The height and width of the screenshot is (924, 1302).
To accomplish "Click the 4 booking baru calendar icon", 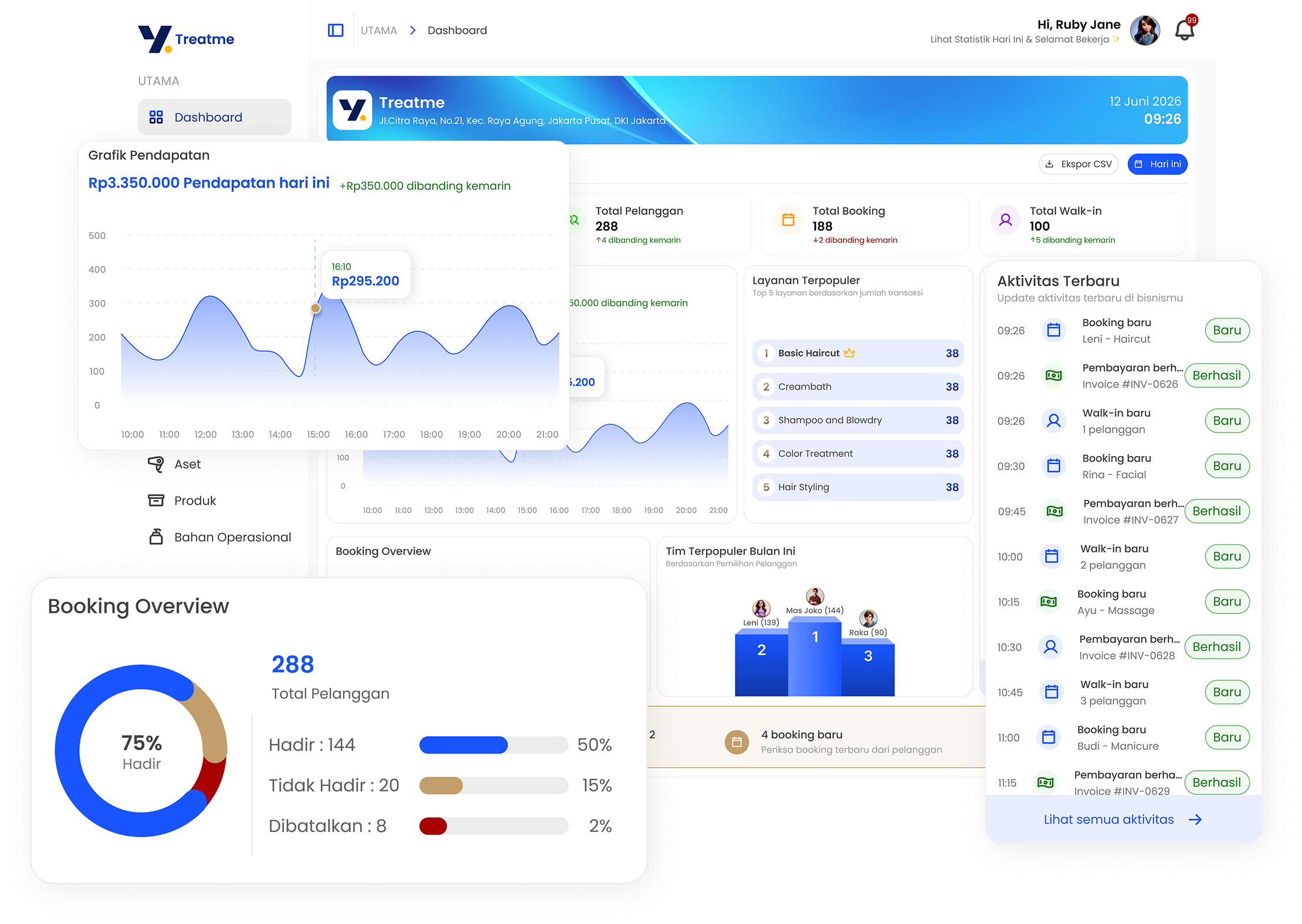I will [737, 742].
